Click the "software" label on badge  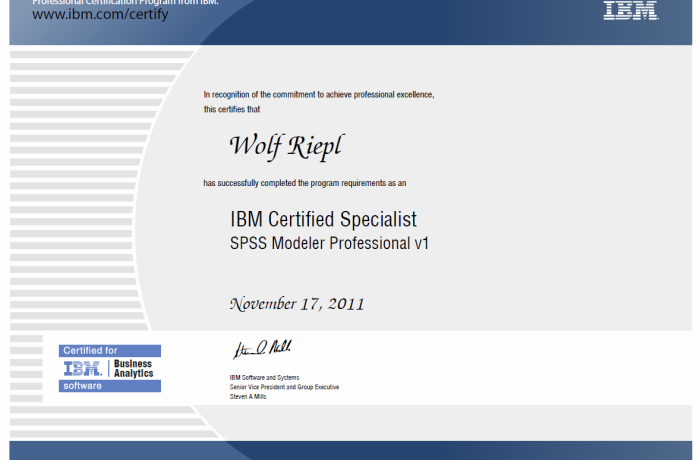pos(110,386)
